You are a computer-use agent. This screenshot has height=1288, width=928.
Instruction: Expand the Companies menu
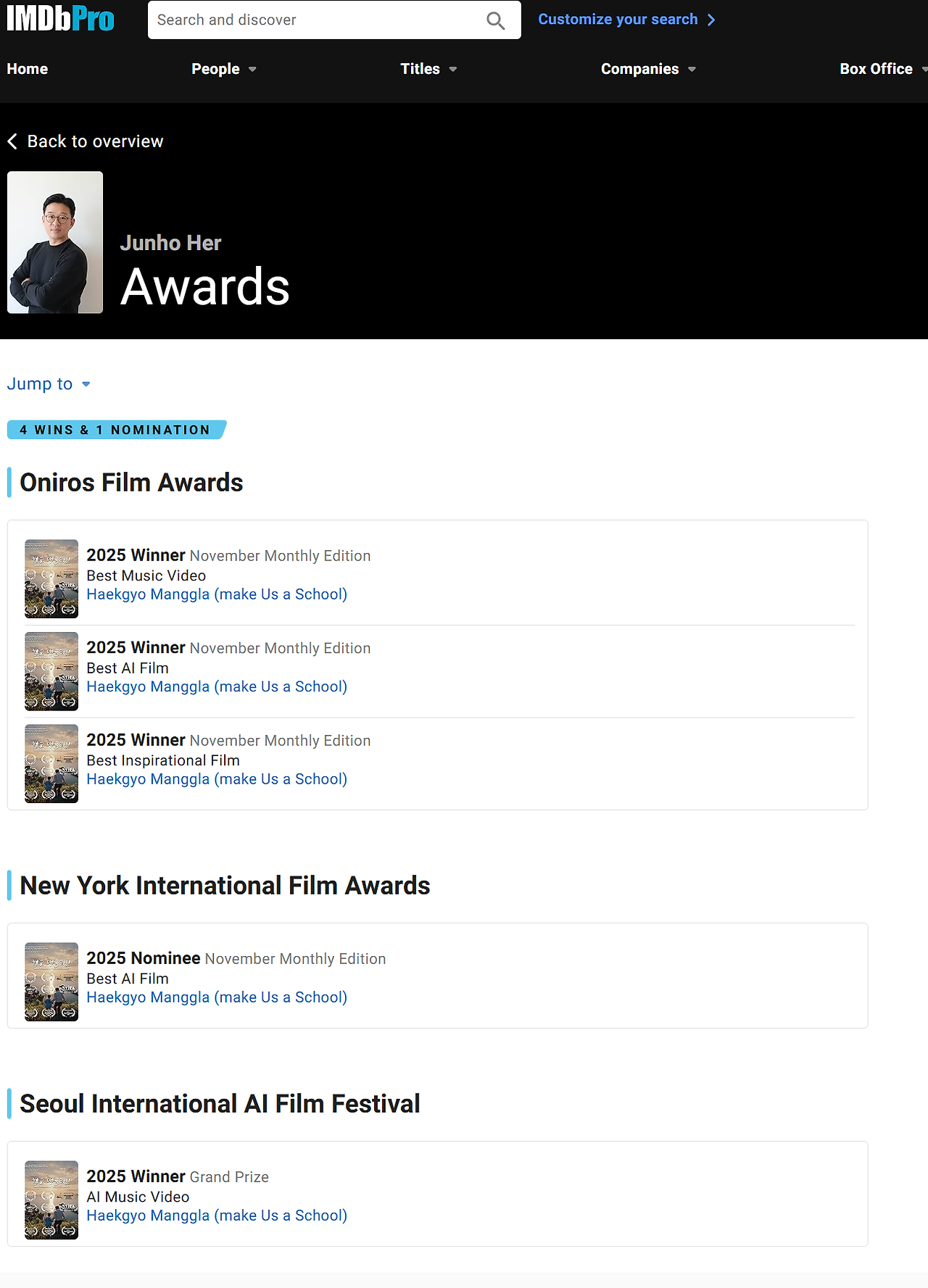[x=648, y=69]
